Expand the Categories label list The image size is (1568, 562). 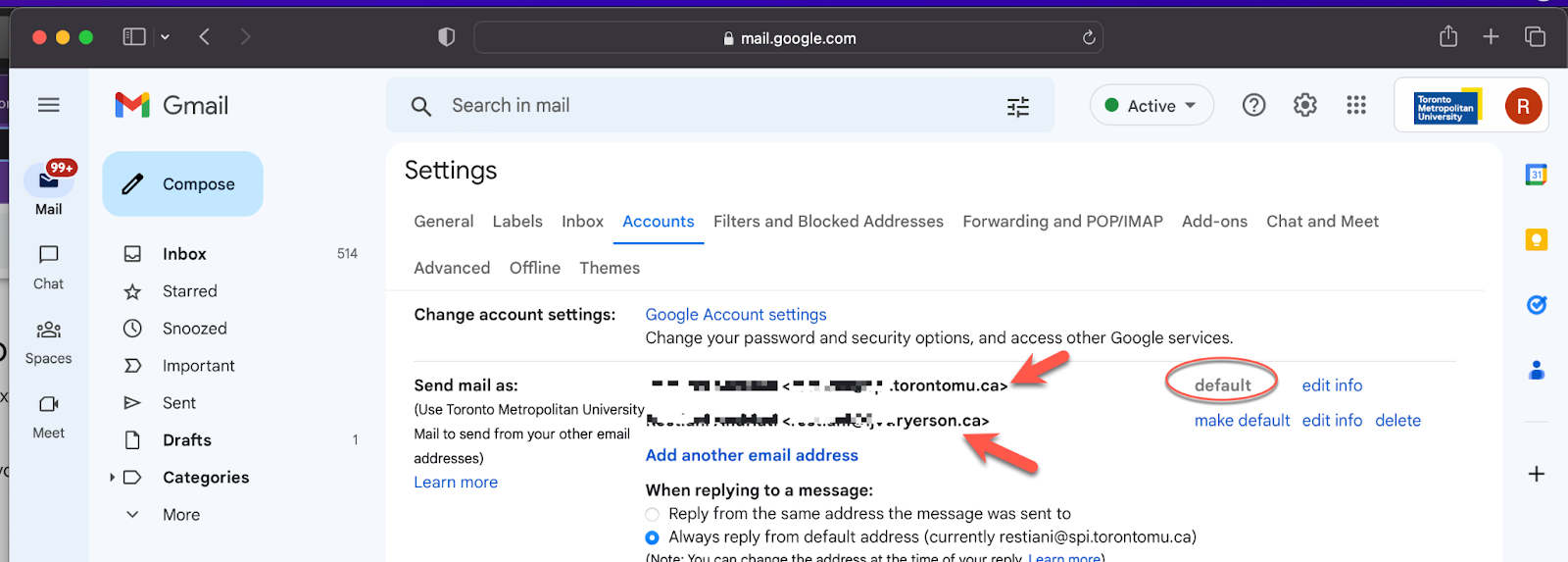point(113,478)
